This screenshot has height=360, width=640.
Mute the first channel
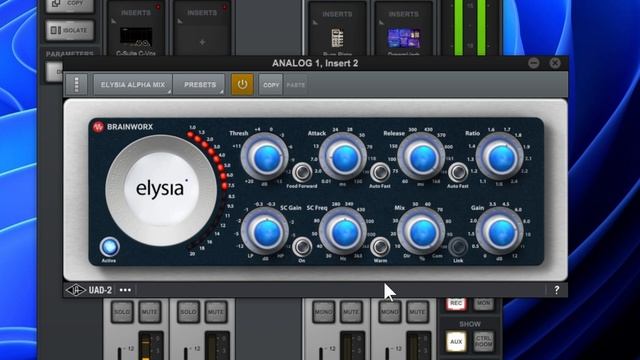click(x=149, y=312)
